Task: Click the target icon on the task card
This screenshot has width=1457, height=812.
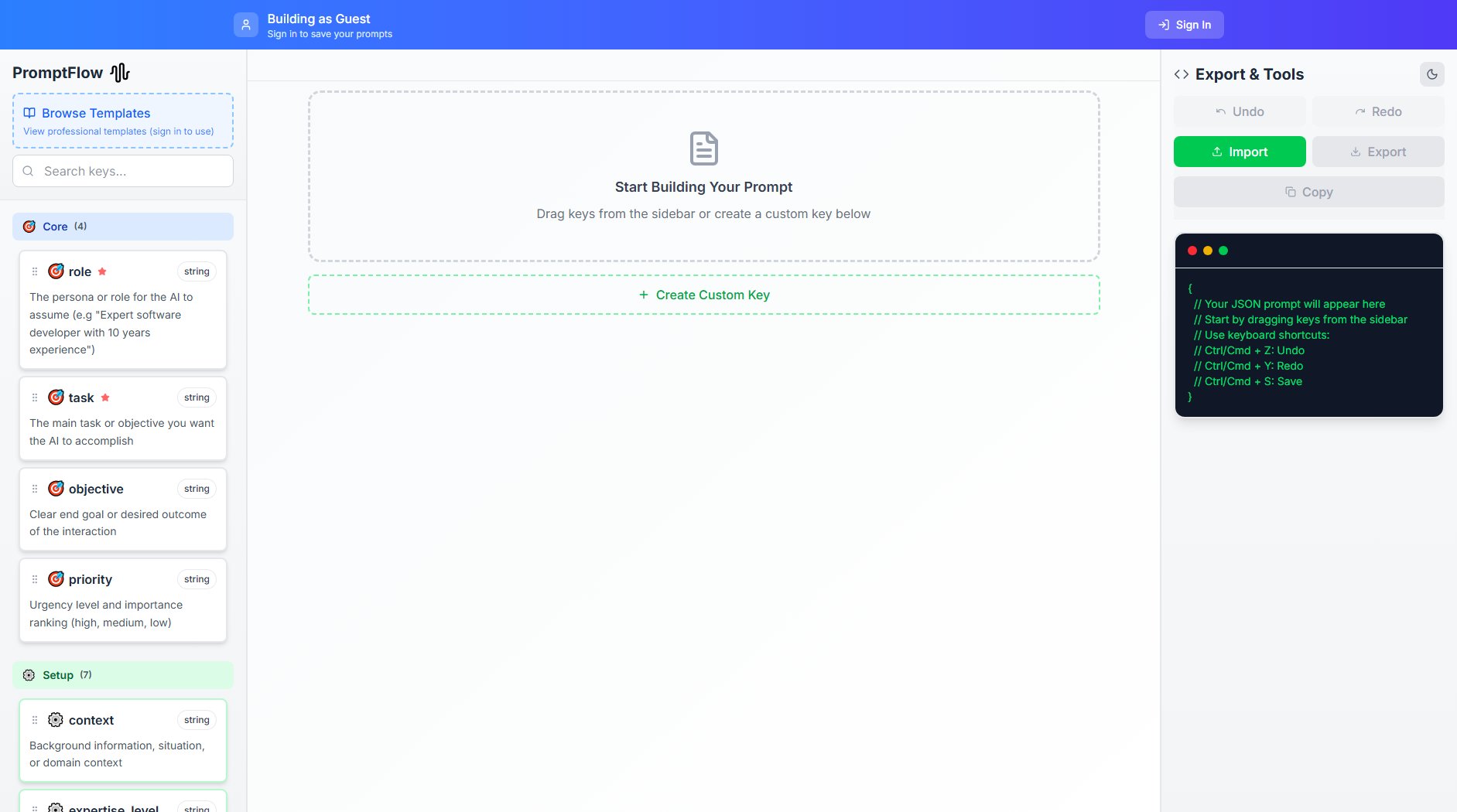Action: 56,397
